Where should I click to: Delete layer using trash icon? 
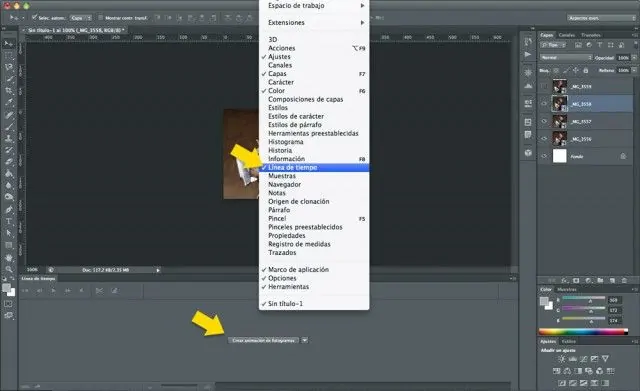[x=624, y=280]
